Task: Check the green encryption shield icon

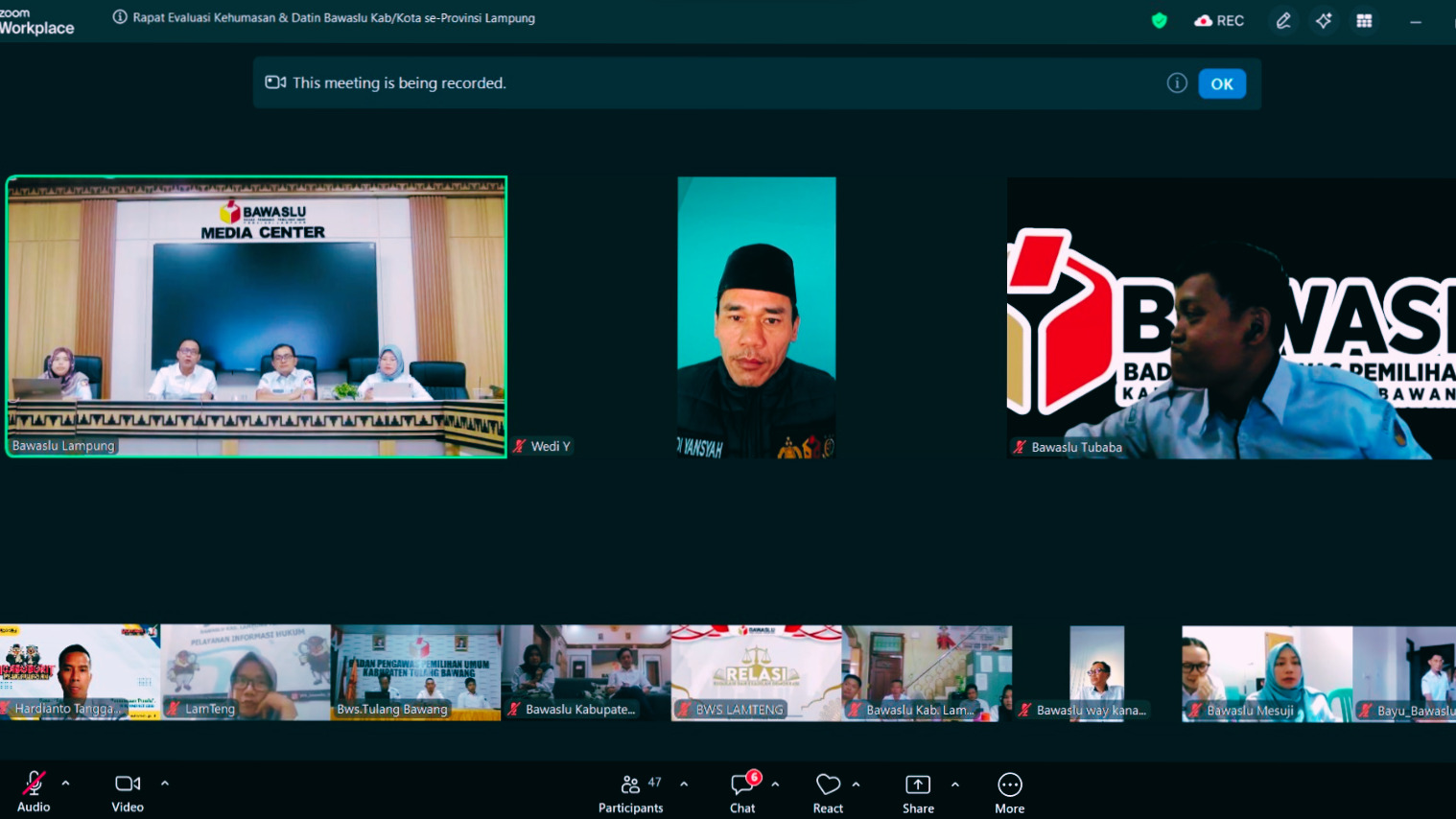Action: pos(1160,20)
